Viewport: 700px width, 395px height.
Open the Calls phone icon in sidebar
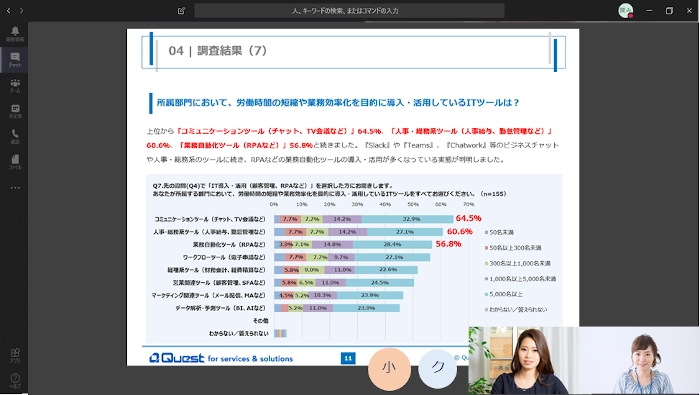tap(15, 137)
